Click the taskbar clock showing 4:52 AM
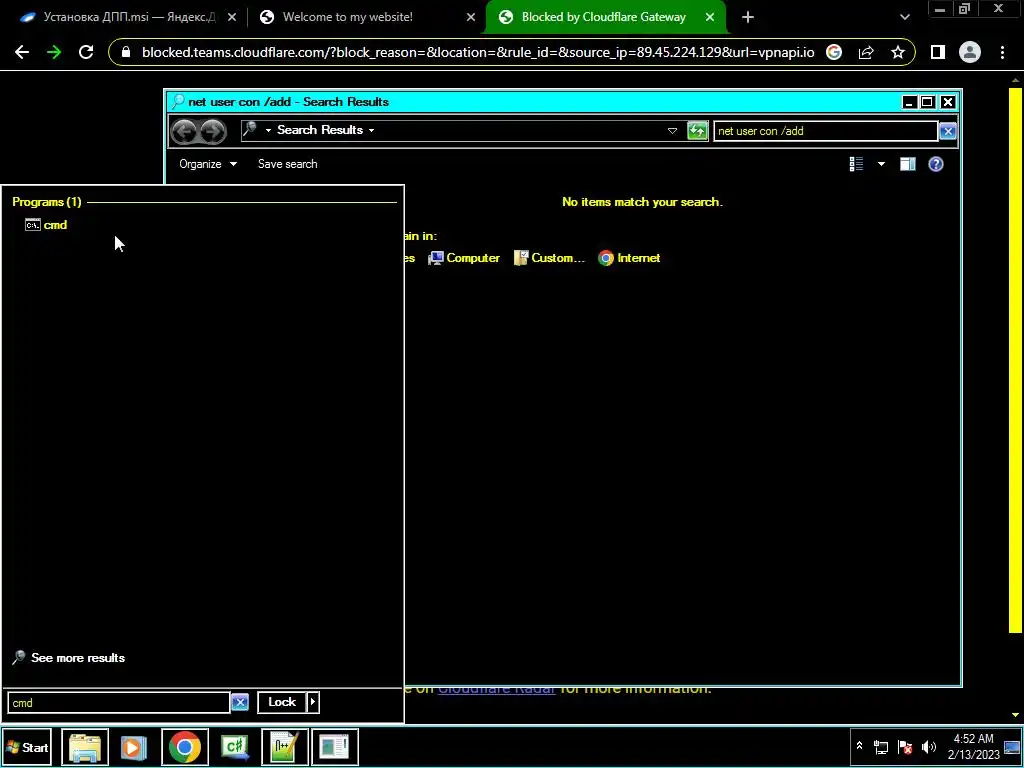Viewport: 1024px width, 768px height. (x=974, y=746)
